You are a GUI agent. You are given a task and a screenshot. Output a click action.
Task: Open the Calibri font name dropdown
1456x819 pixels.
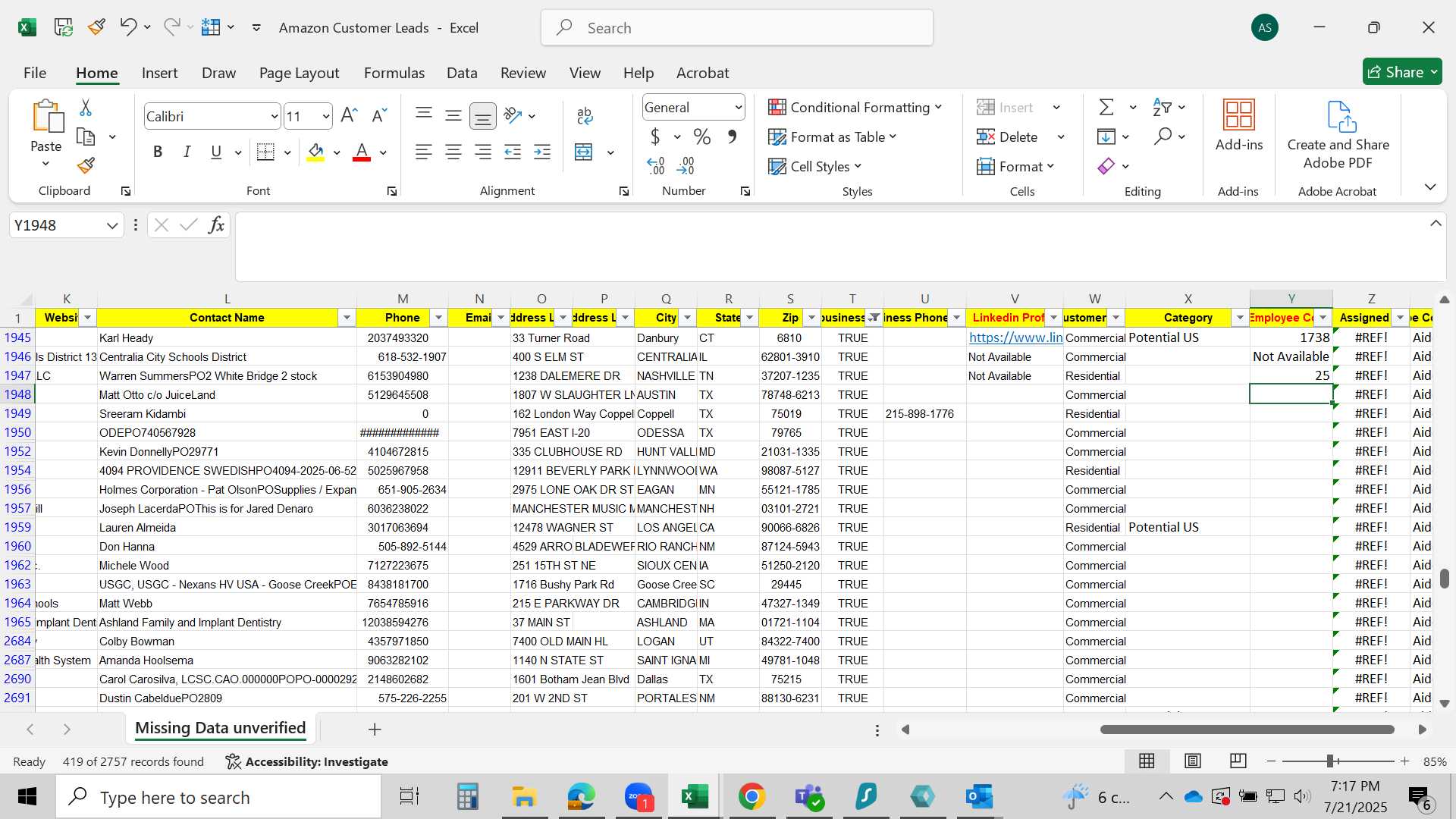click(x=275, y=117)
